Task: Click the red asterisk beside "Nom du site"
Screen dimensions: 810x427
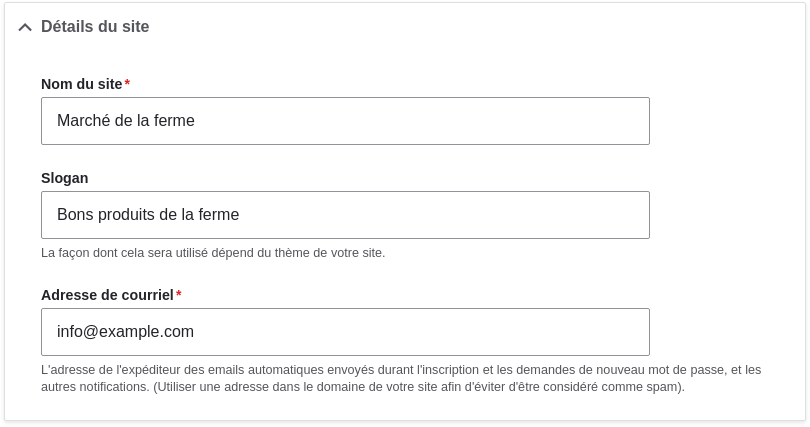Action: (127, 84)
